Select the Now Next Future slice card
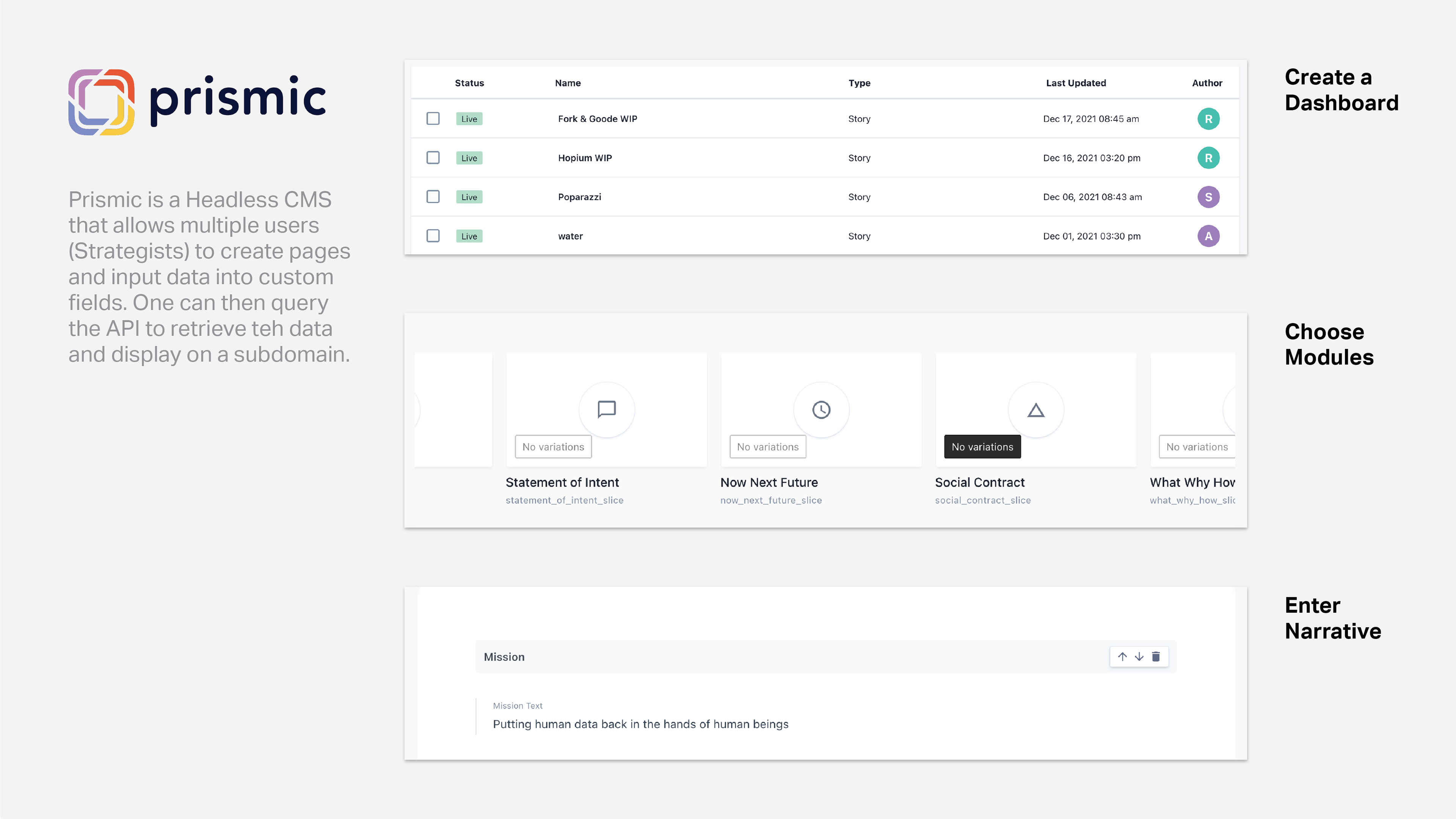Image resolution: width=1456 pixels, height=819 pixels. tap(821, 410)
